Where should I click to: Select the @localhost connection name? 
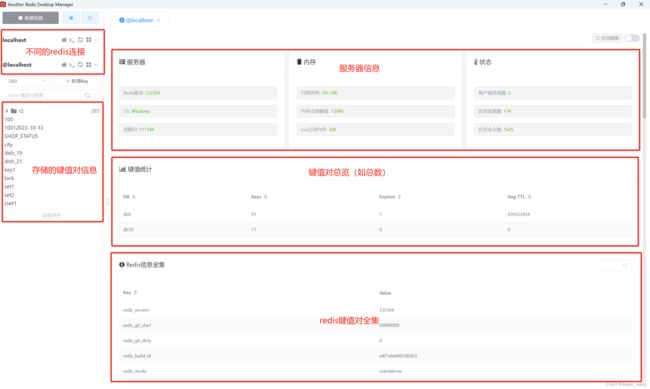click(17, 65)
